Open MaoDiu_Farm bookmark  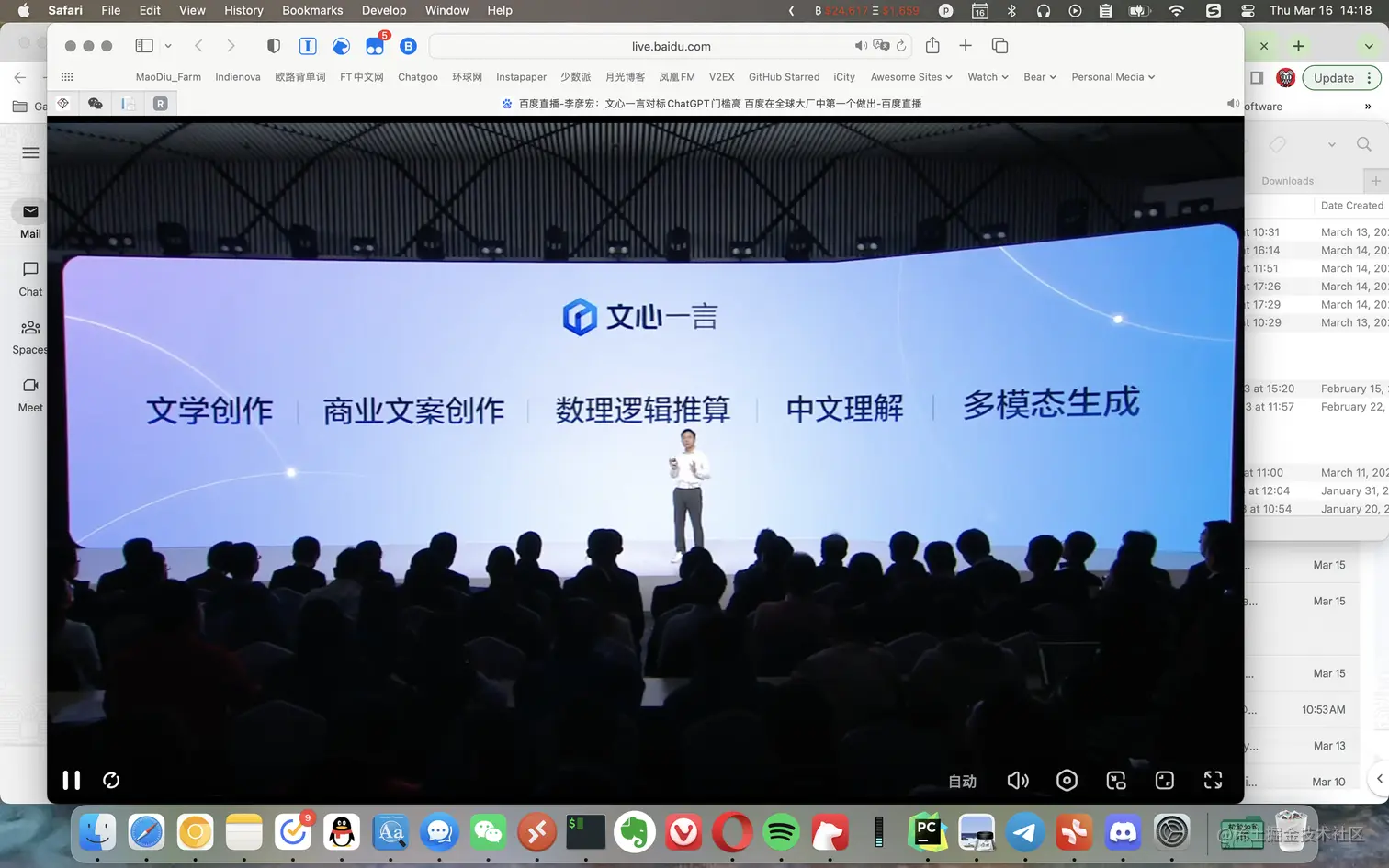[168, 77]
